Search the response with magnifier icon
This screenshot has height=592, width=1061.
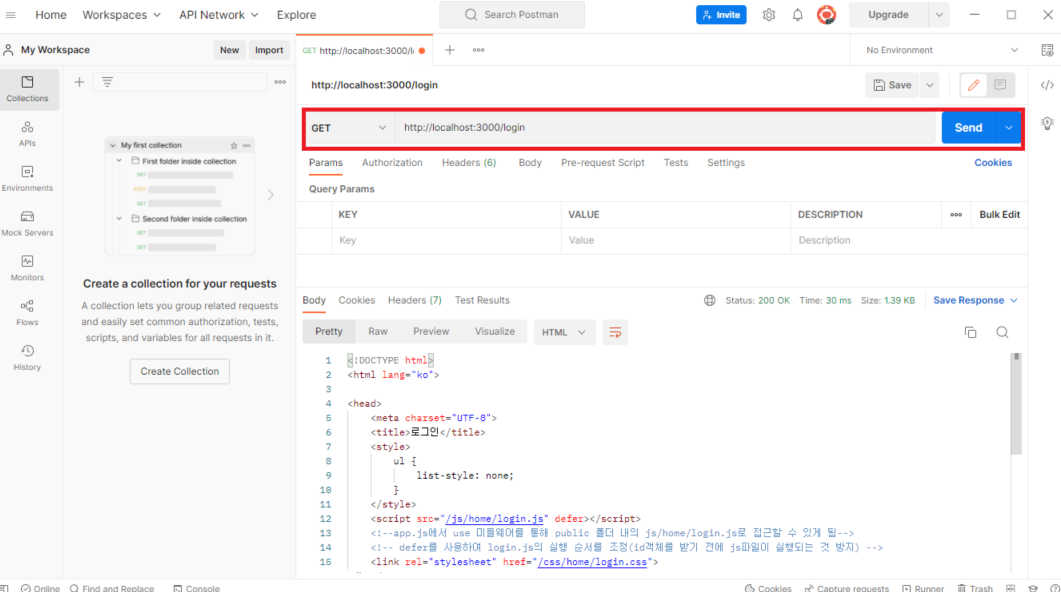[x=1002, y=332]
